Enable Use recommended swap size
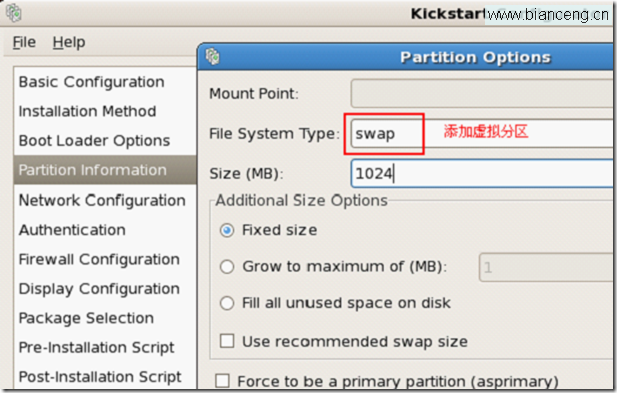This screenshot has height=393, width=617. (x=227, y=341)
